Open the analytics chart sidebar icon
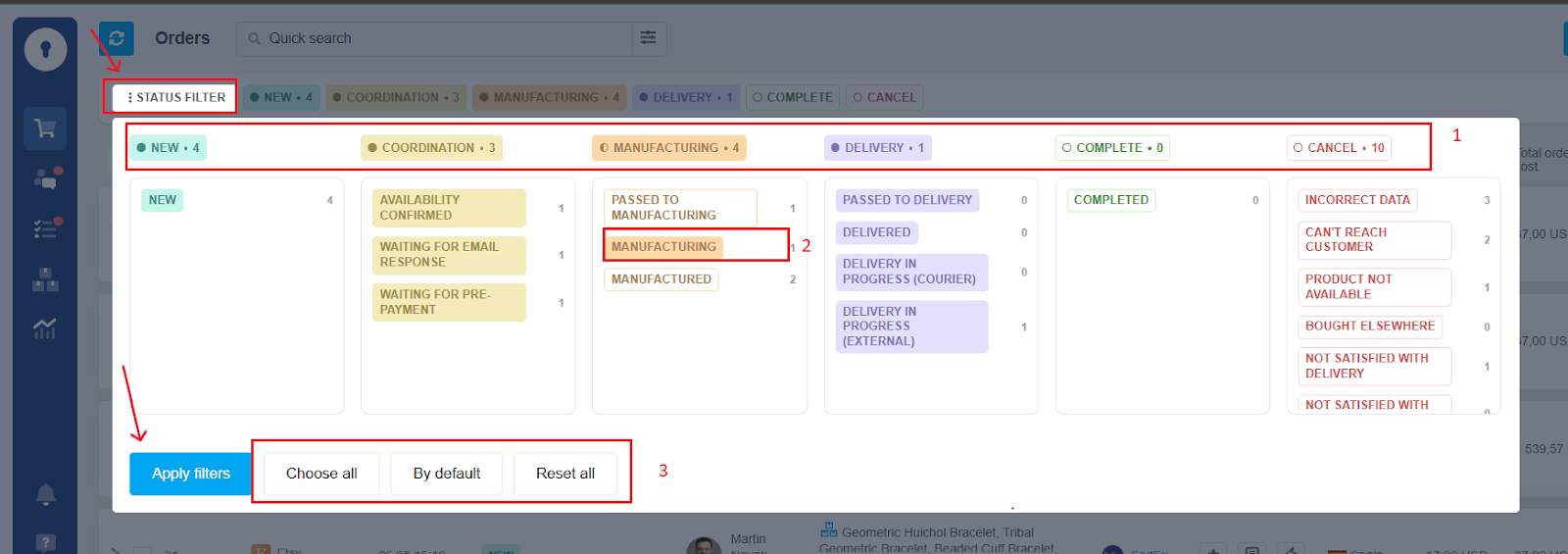This screenshot has height=554, width=1568. pyautogui.click(x=45, y=328)
